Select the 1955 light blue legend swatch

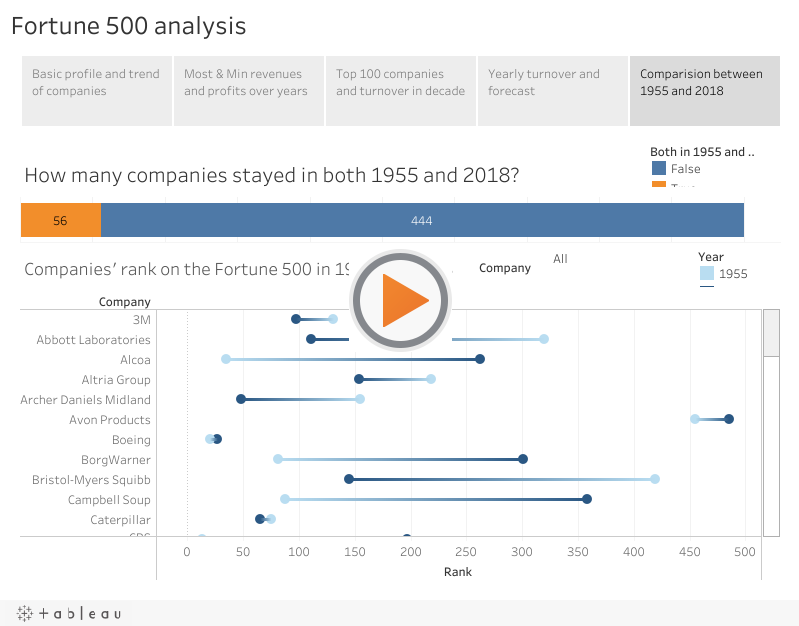(x=707, y=273)
